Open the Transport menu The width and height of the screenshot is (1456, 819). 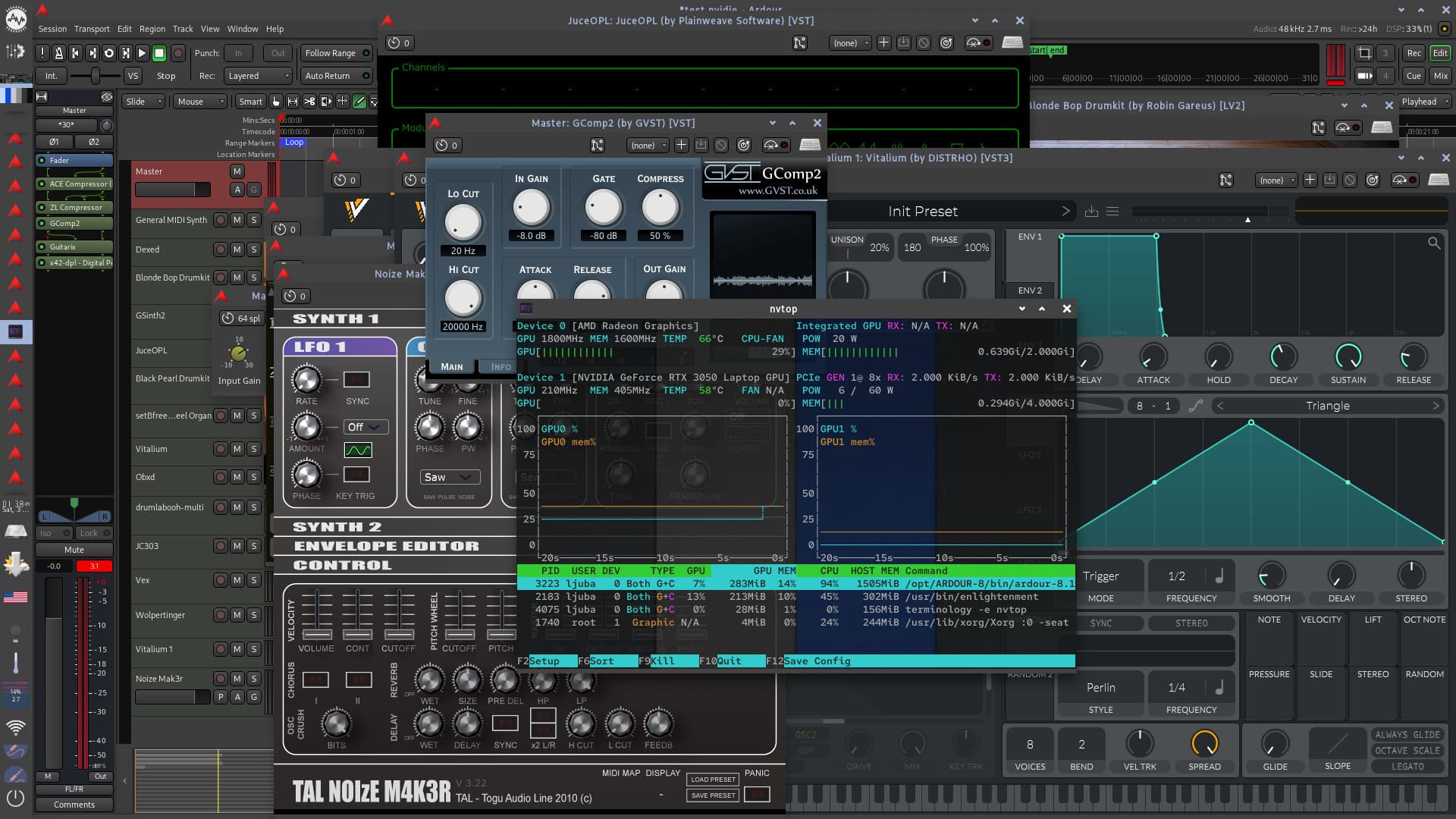click(x=92, y=29)
